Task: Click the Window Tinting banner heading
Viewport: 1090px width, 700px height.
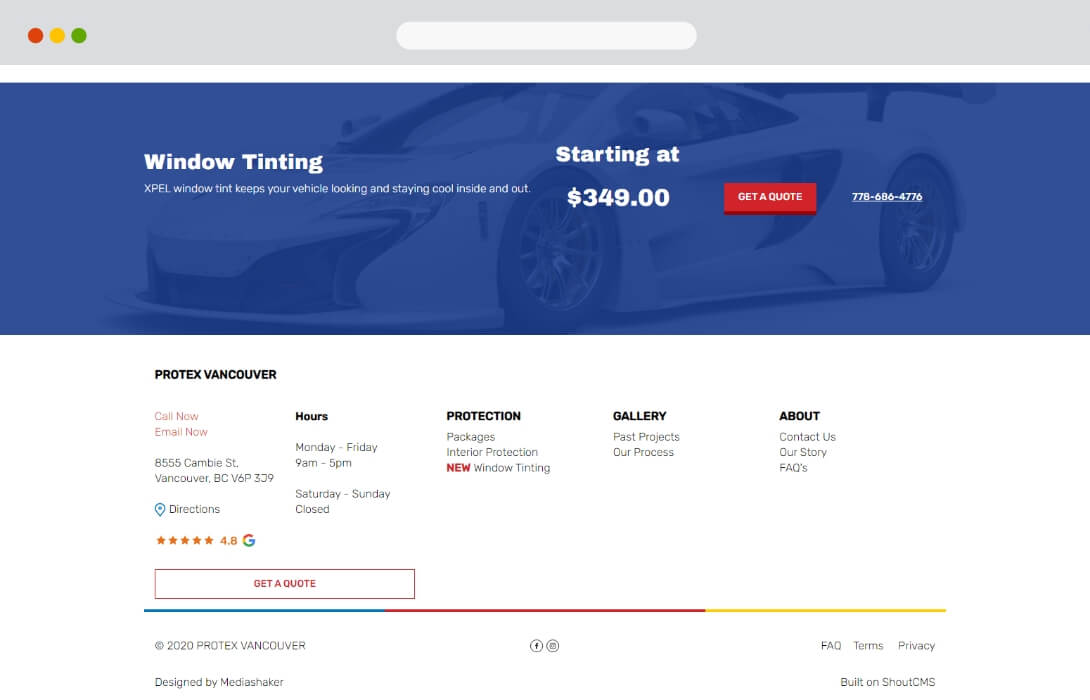Action: 234,162
